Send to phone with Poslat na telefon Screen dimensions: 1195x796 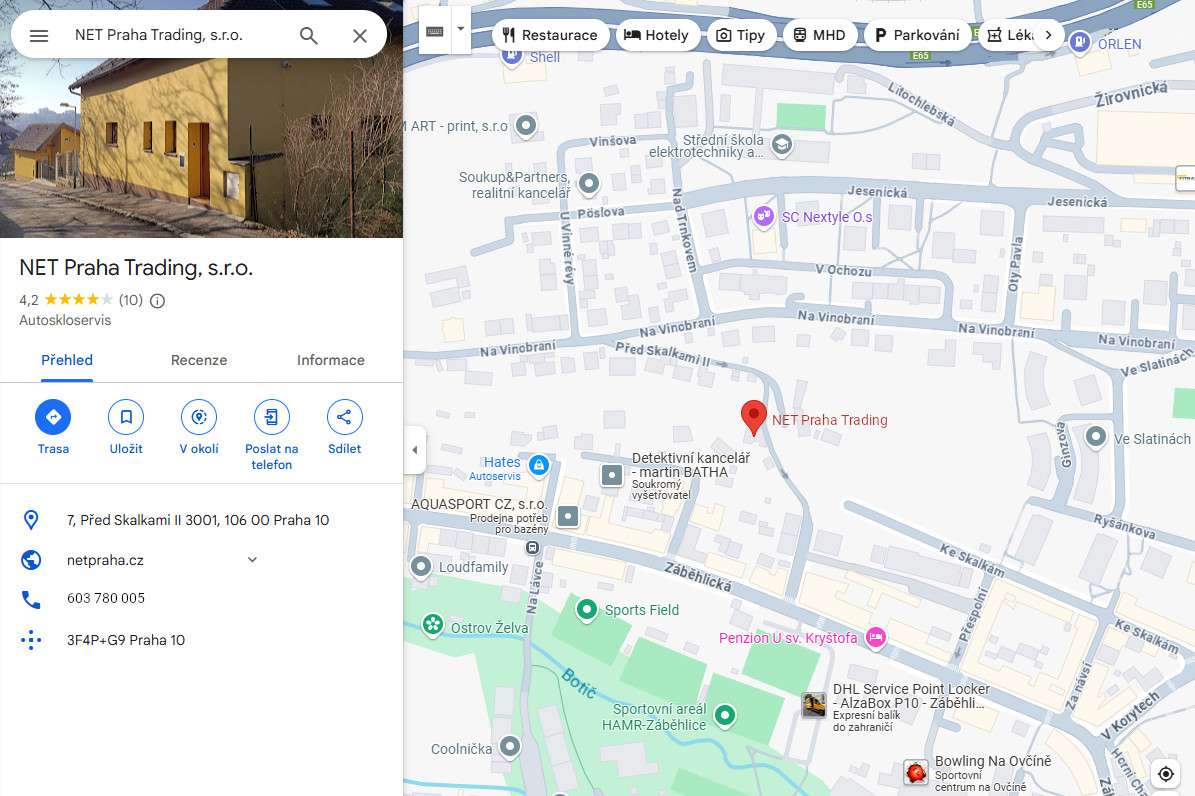pyautogui.click(x=271, y=417)
